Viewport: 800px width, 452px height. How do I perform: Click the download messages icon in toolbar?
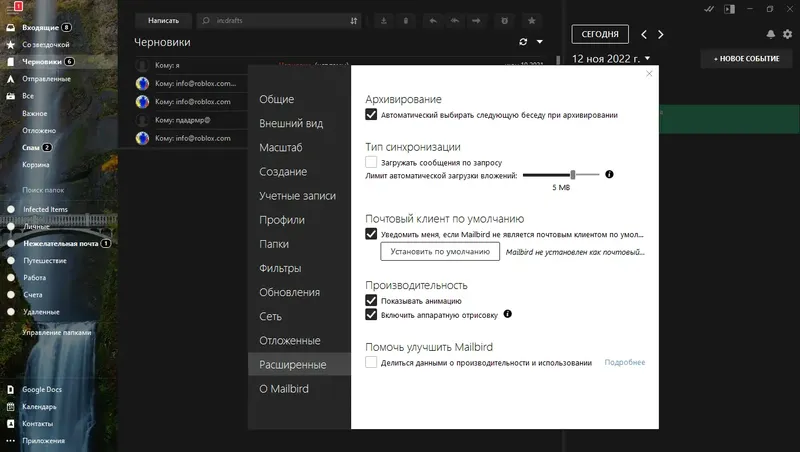tap(385, 20)
